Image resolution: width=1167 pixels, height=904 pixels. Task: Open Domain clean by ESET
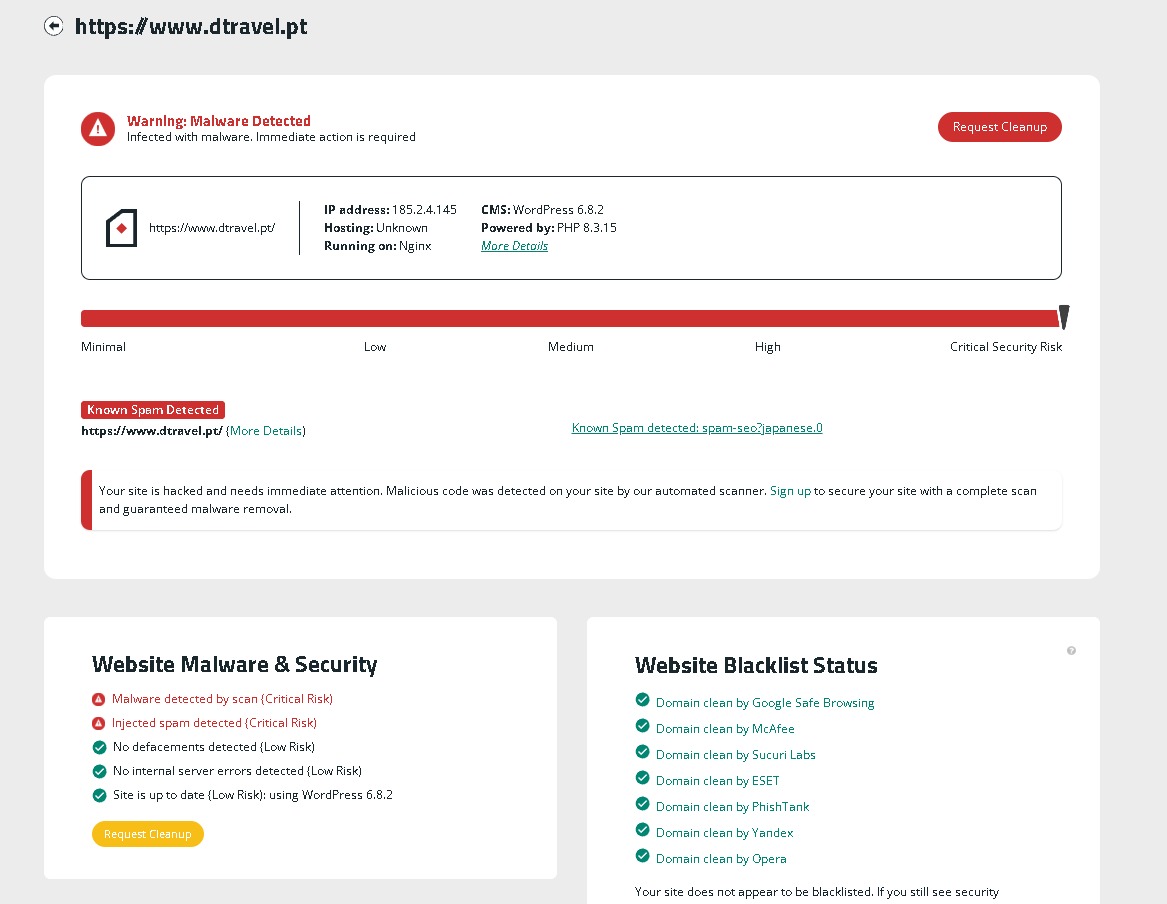717,781
